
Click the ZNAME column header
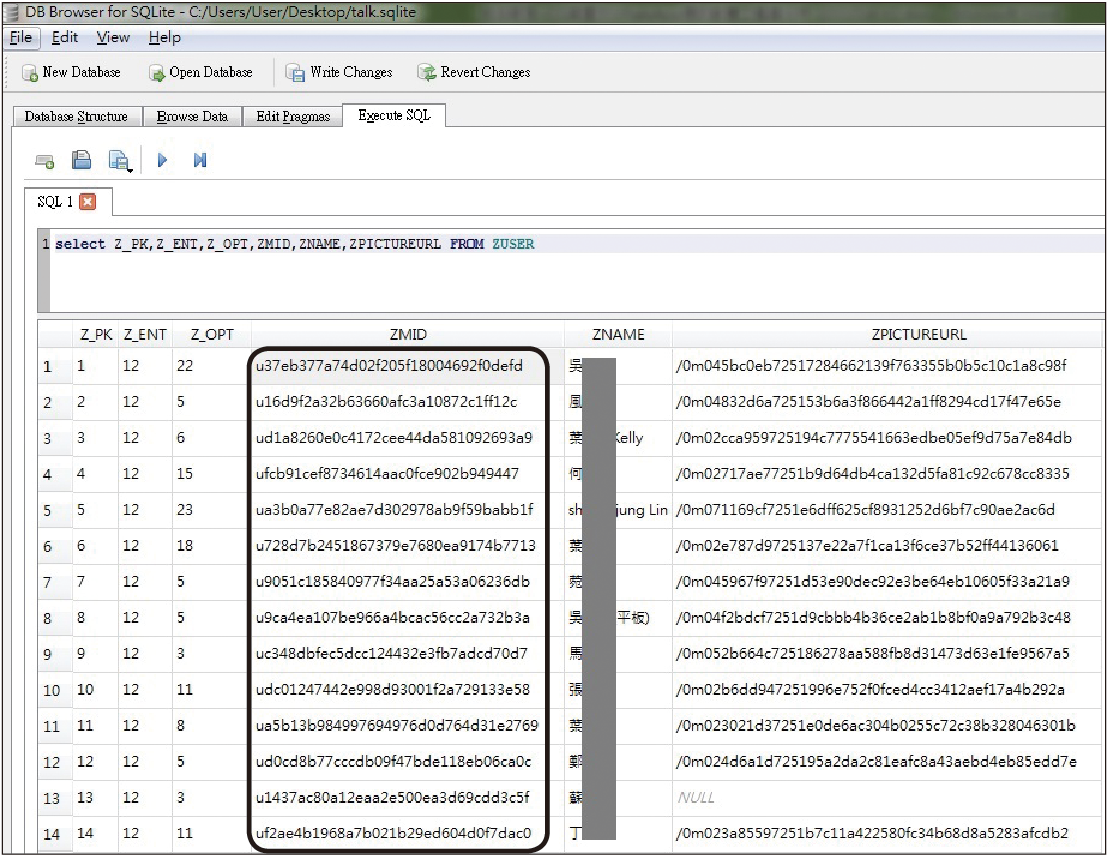(x=618, y=335)
